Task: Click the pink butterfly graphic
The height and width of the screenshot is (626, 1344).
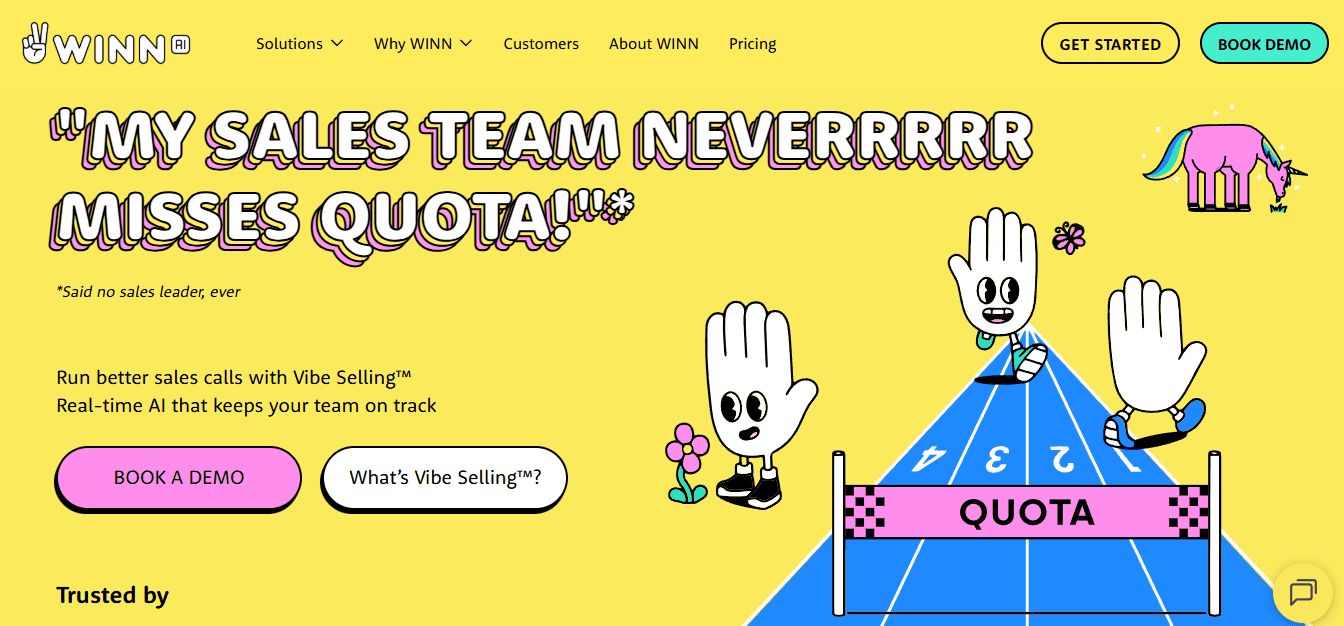Action: pyautogui.click(x=1069, y=237)
